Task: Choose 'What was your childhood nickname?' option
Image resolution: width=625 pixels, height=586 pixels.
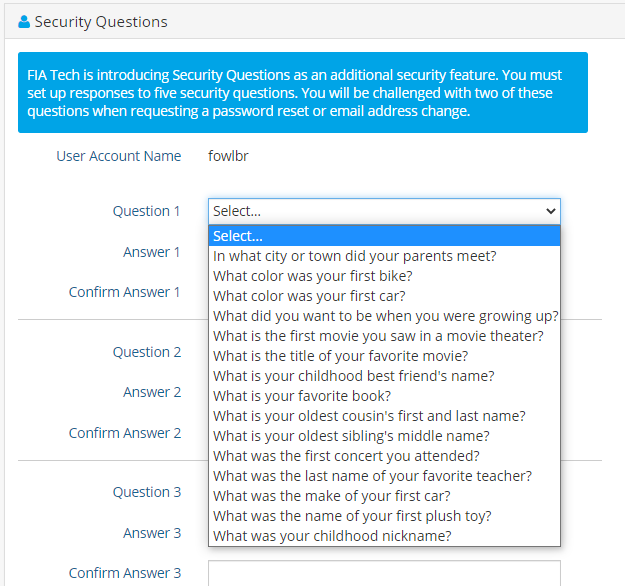Action: [384, 536]
